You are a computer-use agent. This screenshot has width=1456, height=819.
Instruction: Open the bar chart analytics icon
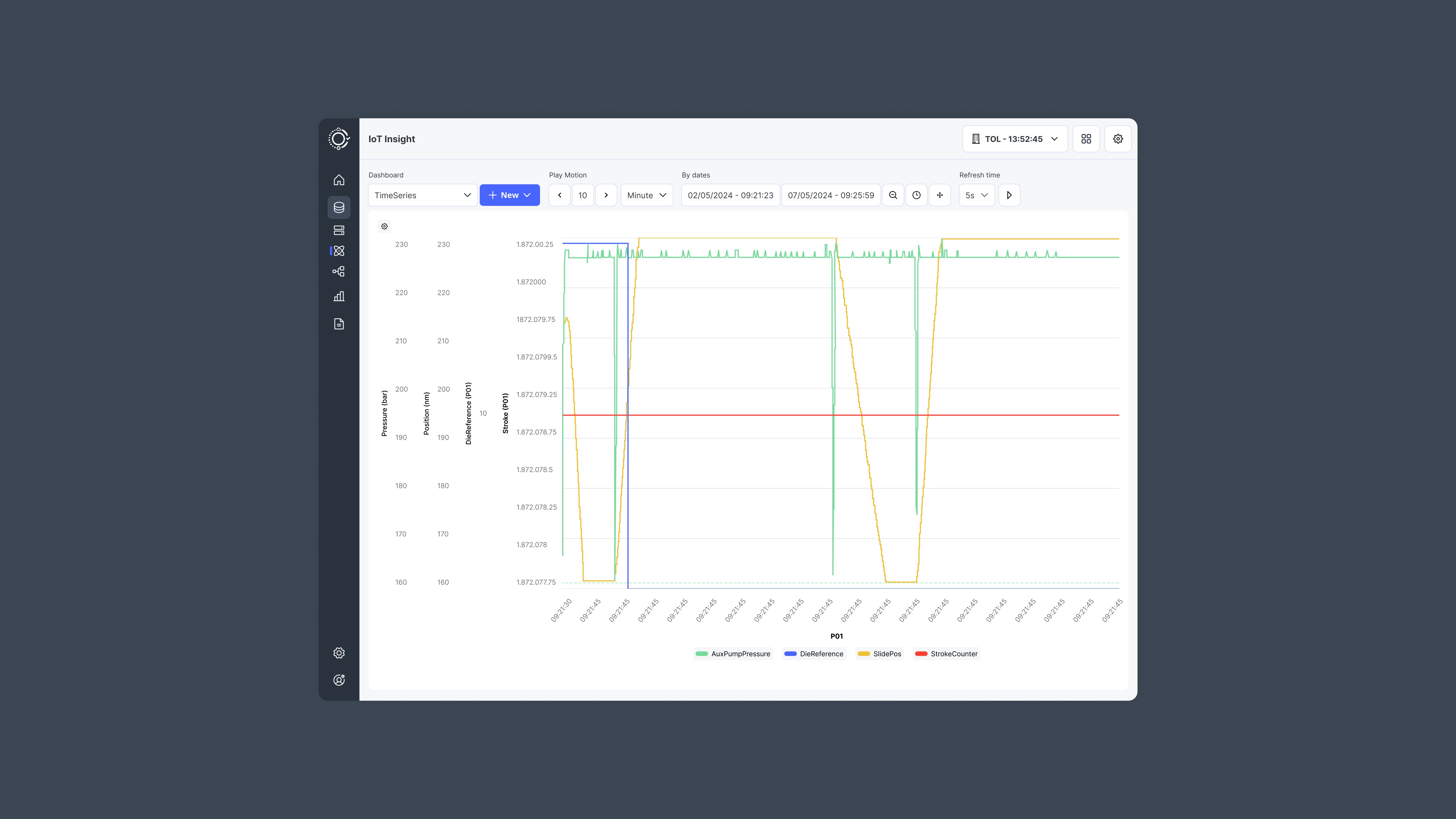point(339,296)
